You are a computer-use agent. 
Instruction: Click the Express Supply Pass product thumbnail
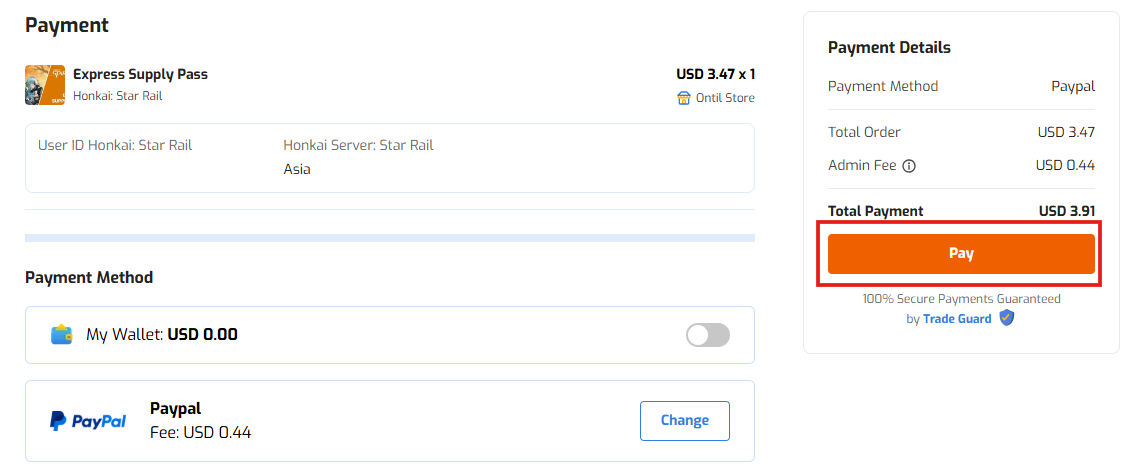45,85
